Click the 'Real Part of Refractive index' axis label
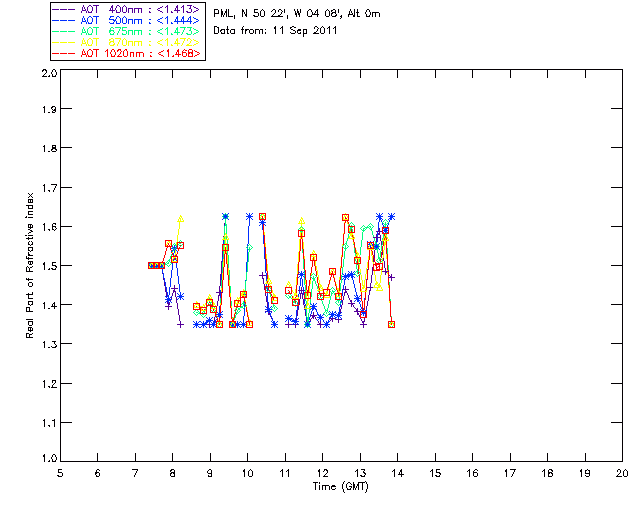This screenshot has height=512, width=640. click(x=29, y=265)
